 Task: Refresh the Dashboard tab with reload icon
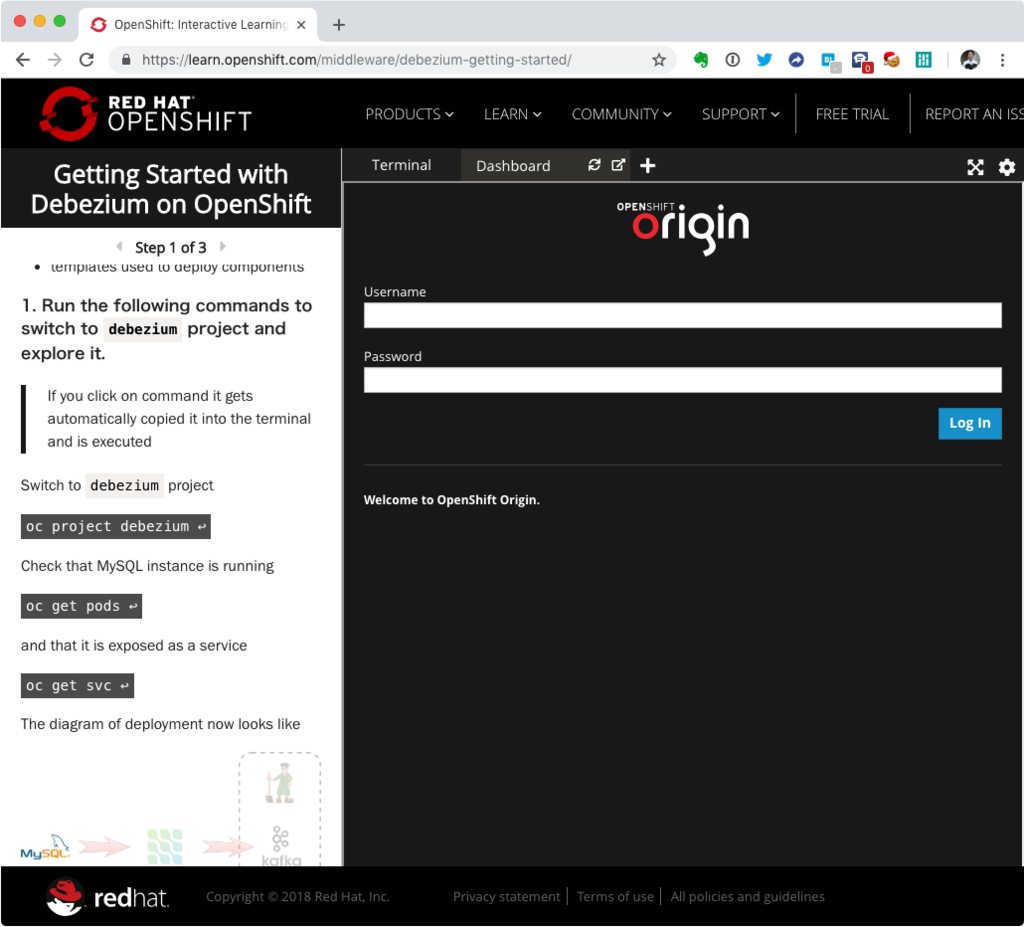pyautogui.click(x=594, y=165)
